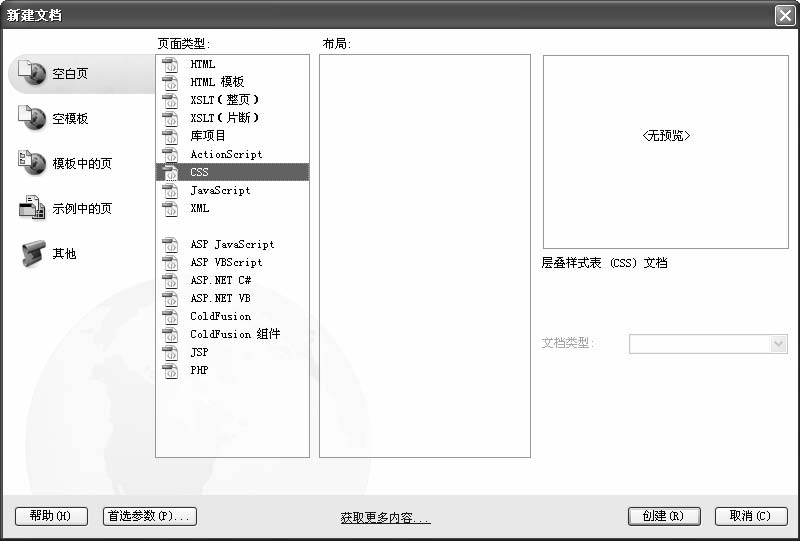800x541 pixels.
Task: Click the icon beside XML
Action: click(170, 208)
